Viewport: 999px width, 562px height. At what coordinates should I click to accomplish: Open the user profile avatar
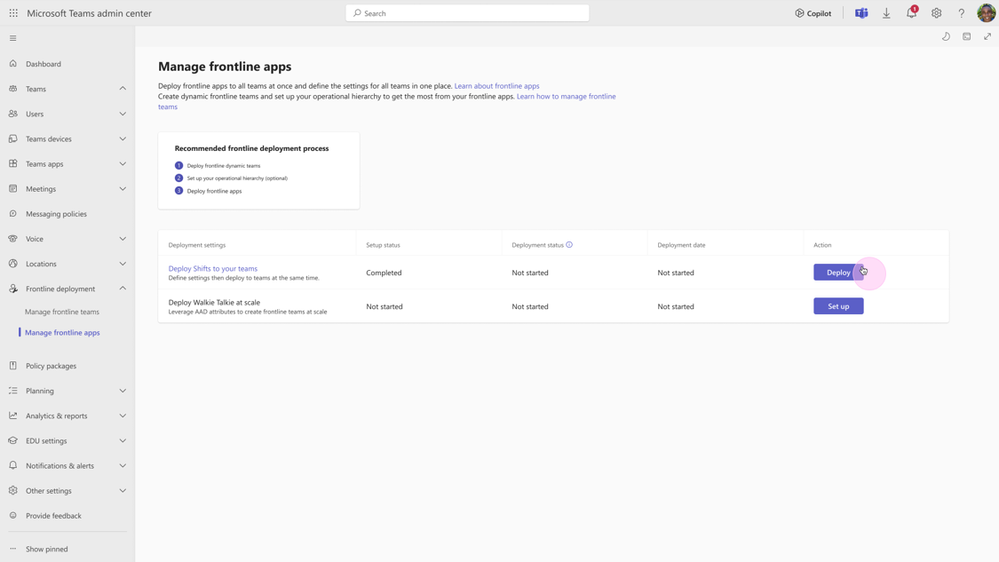(x=986, y=13)
